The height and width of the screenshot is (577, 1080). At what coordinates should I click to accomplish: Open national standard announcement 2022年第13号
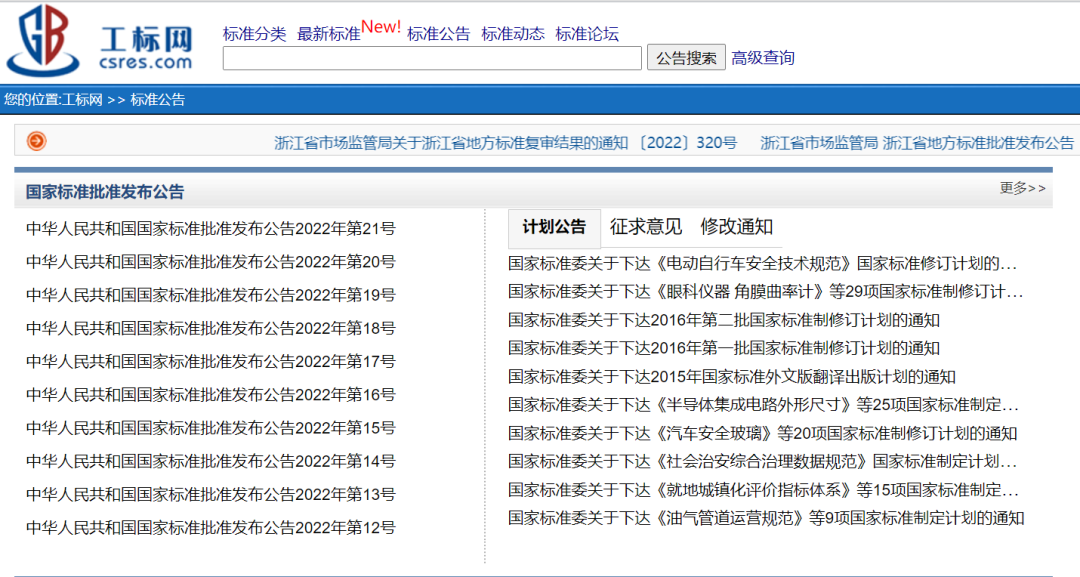(x=211, y=494)
